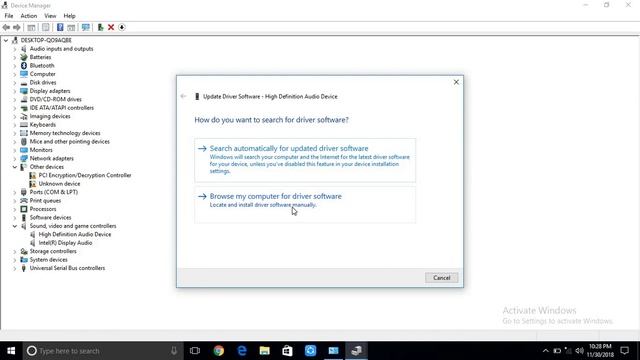The image size is (640, 360).
Task: Click the red X Uninstall device icon
Action: click(111, 27)
